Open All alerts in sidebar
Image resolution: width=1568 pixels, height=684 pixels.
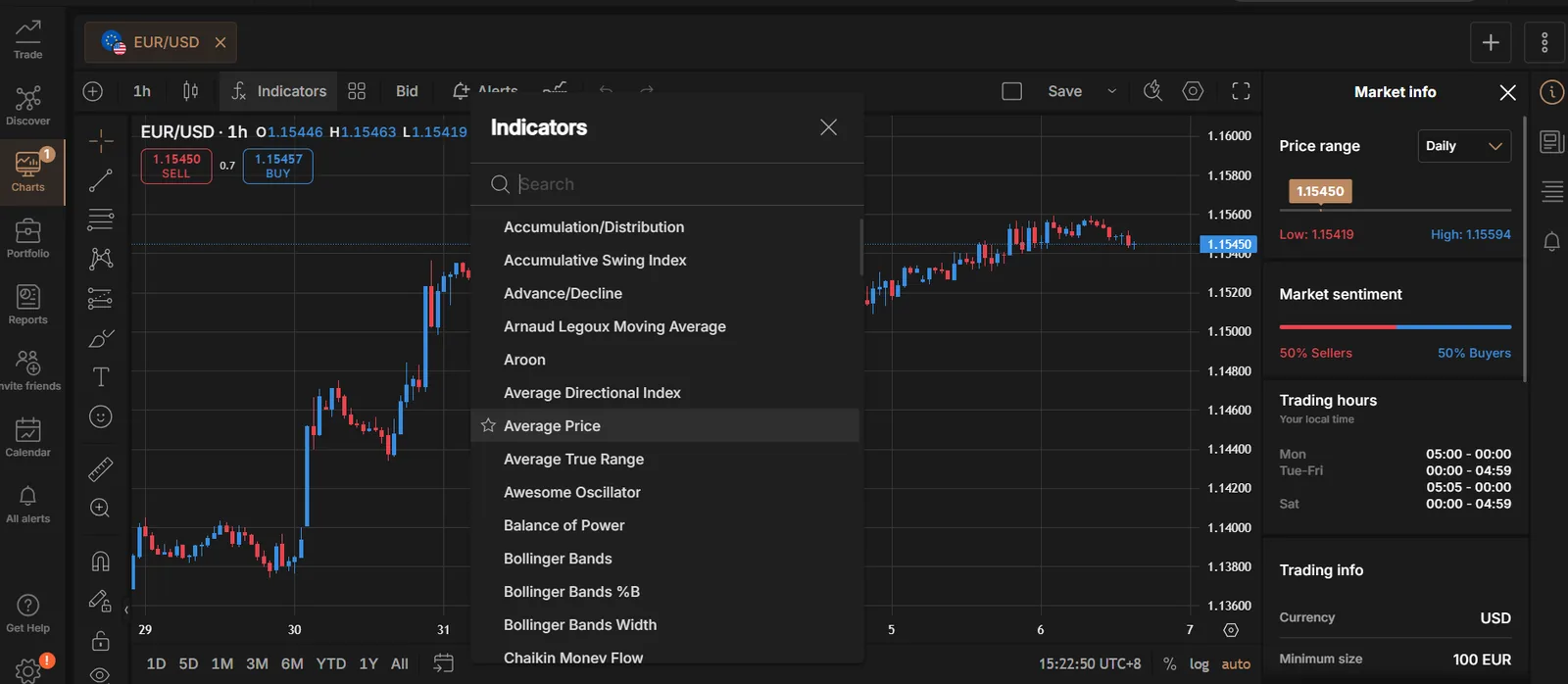pyautogui.click(x=27, y=505)
